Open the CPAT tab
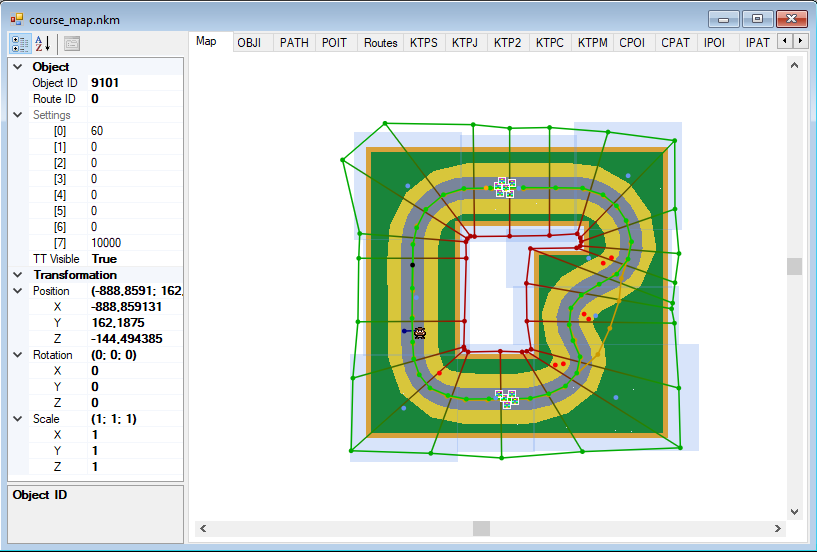This screenshot has width=817, height=552. tap(675, 43)
